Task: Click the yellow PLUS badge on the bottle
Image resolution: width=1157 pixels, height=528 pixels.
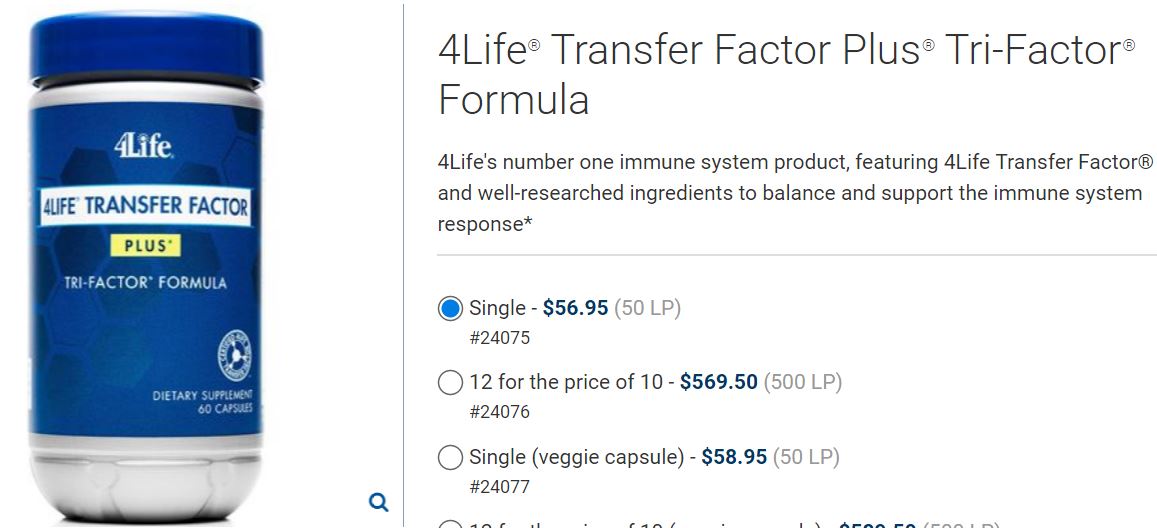Action: point(145,246)
